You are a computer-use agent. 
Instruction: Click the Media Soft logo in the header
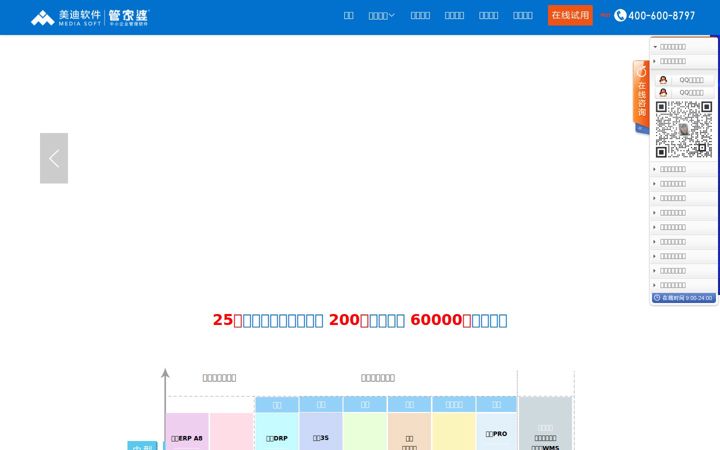90,17
